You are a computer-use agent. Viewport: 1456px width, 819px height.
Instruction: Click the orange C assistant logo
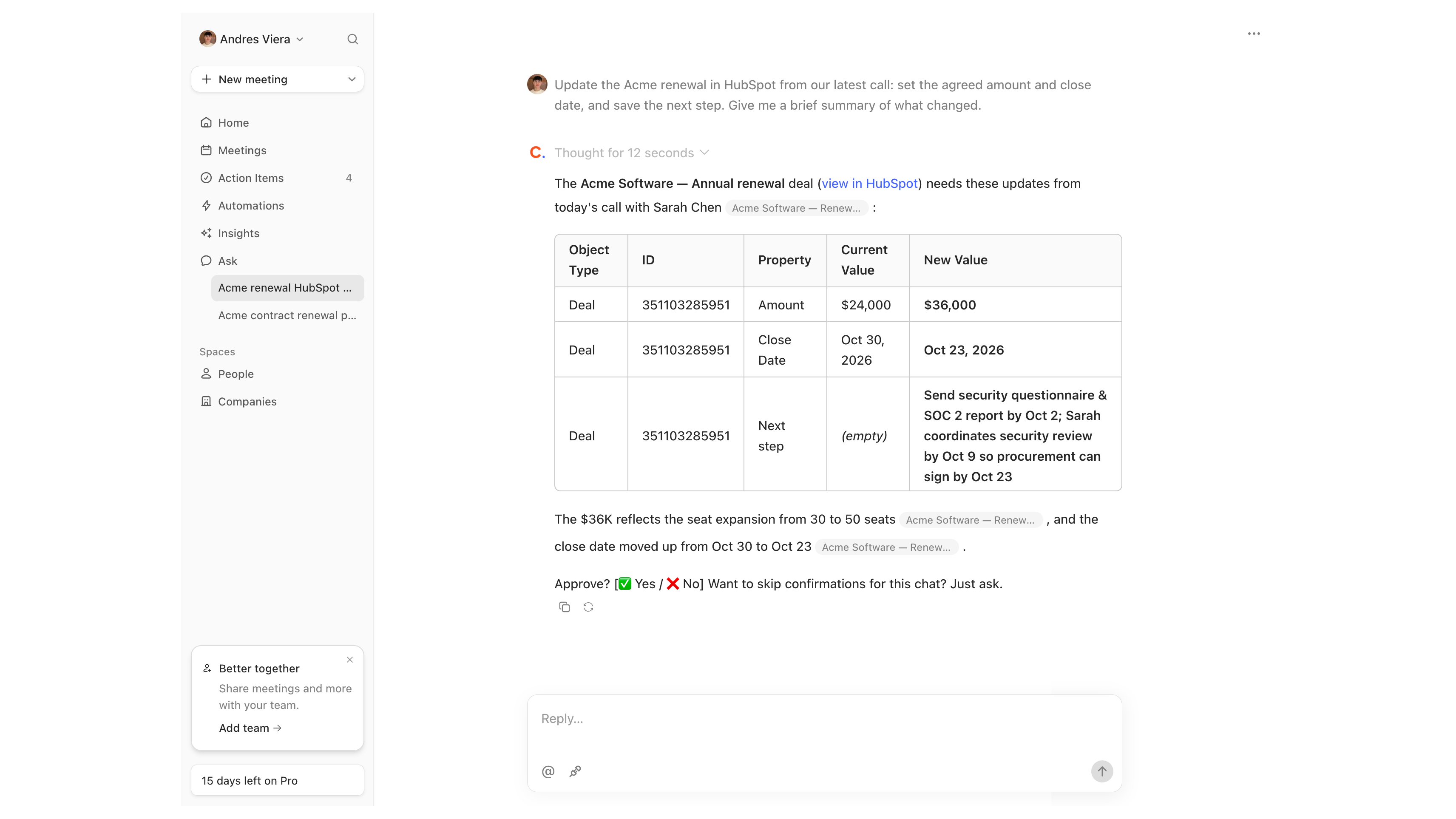tap(537, 153)
